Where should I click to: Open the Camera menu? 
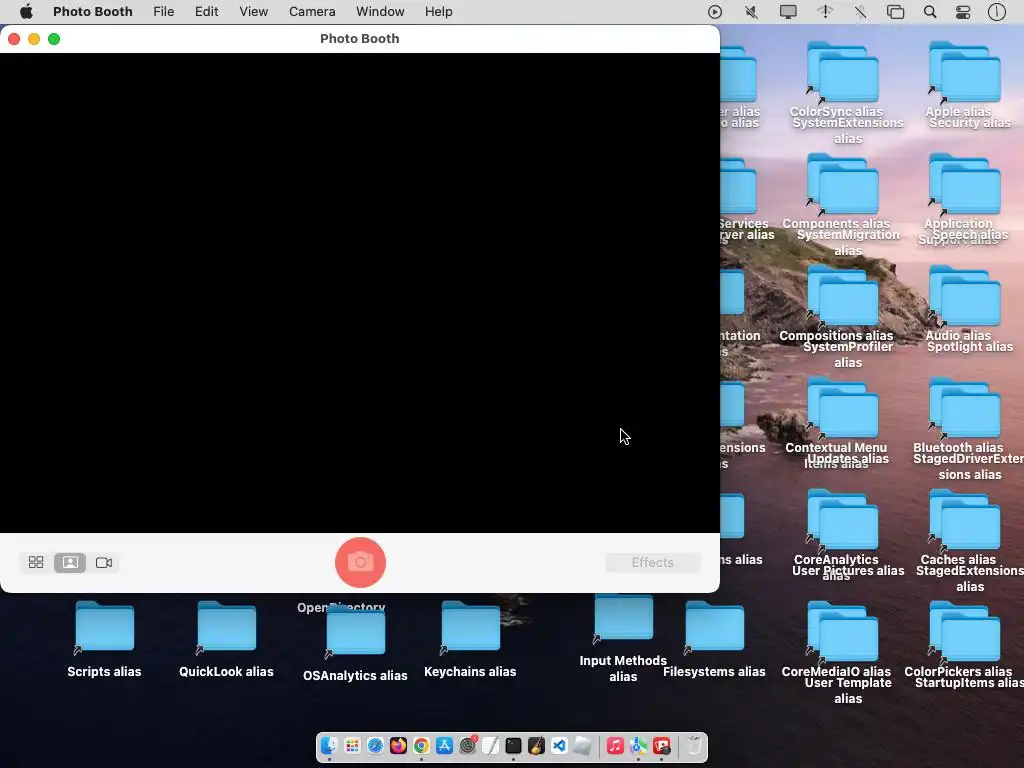(x=312, y=12)
